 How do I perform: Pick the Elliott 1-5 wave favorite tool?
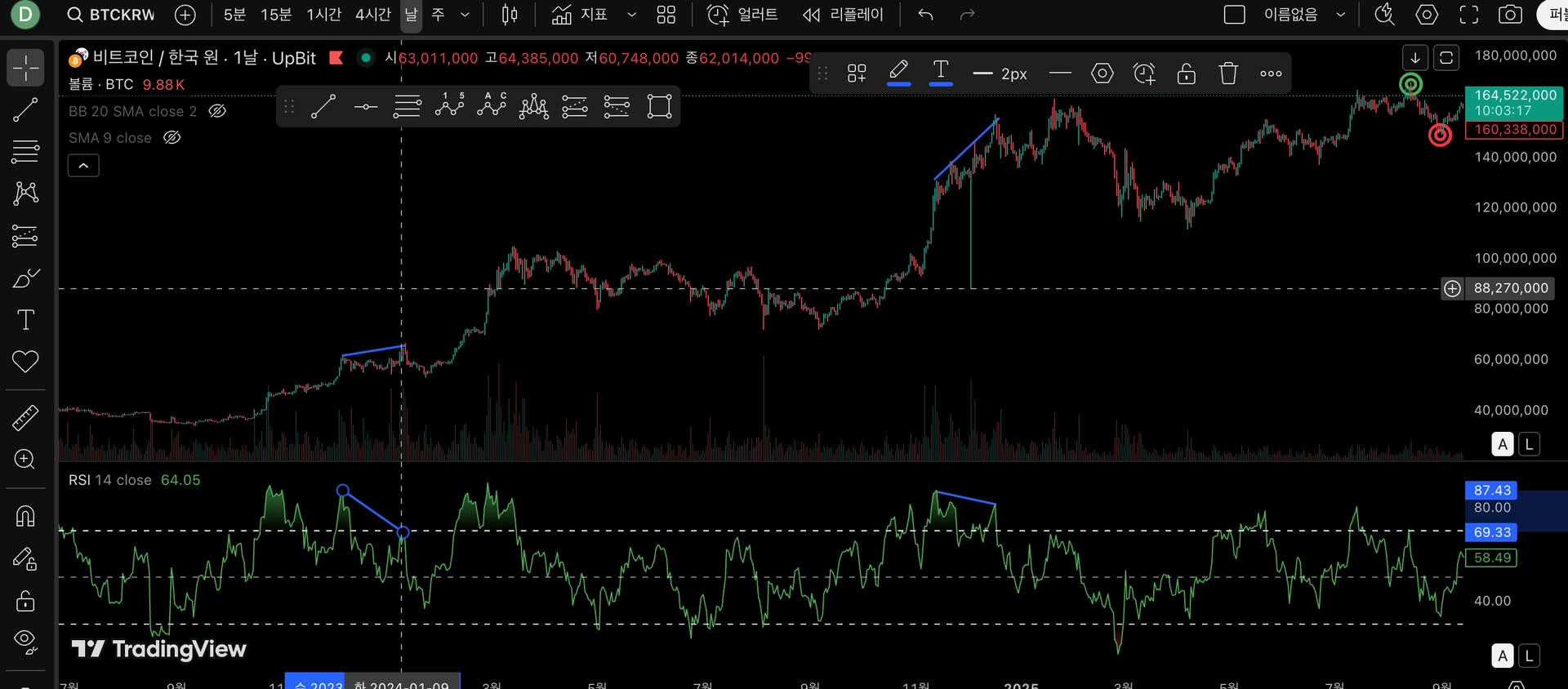coord(450,106)
